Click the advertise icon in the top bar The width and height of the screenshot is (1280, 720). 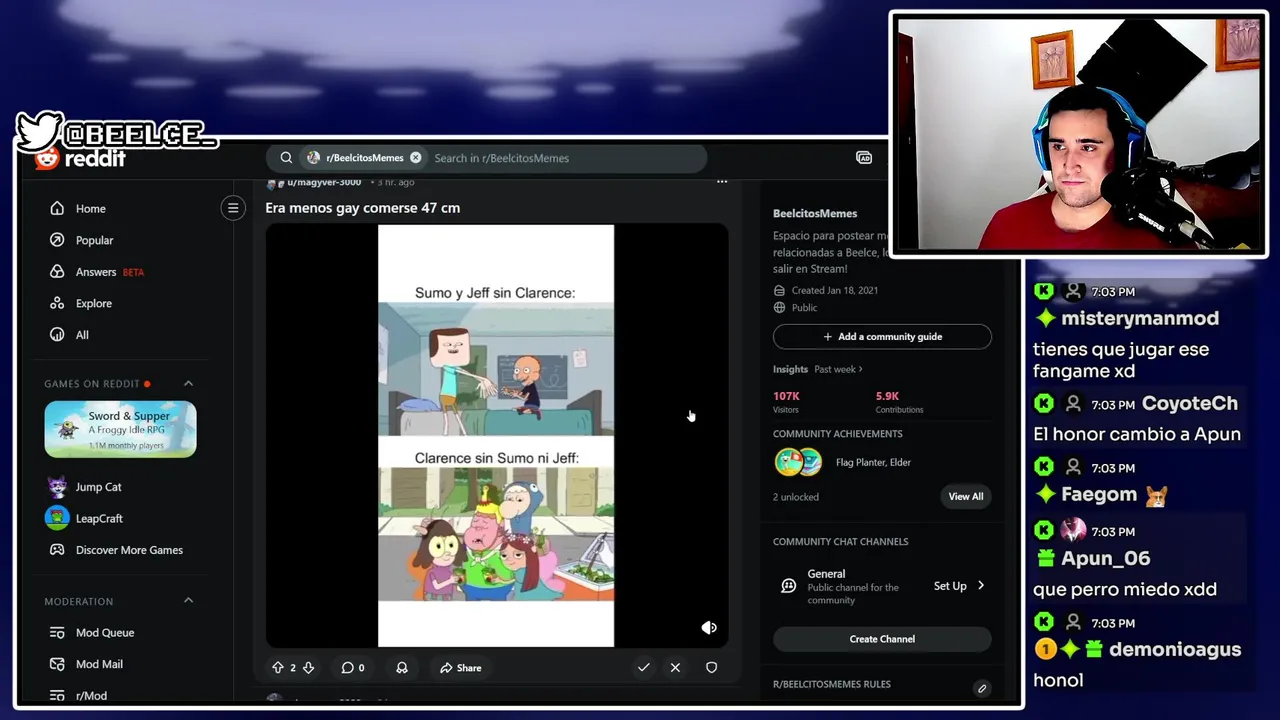click(x=864, y=158)
